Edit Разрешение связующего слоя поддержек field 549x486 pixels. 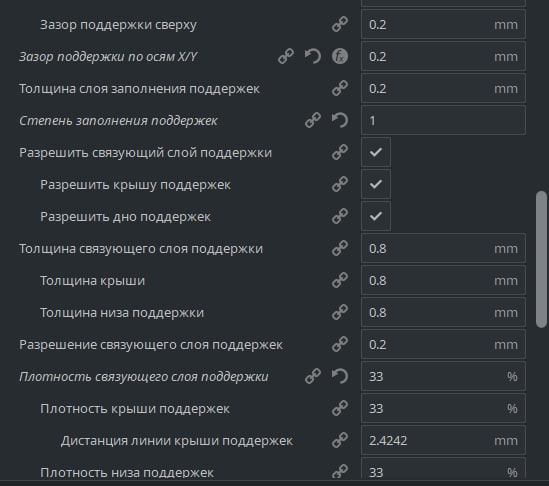click(x=443, y=345)
